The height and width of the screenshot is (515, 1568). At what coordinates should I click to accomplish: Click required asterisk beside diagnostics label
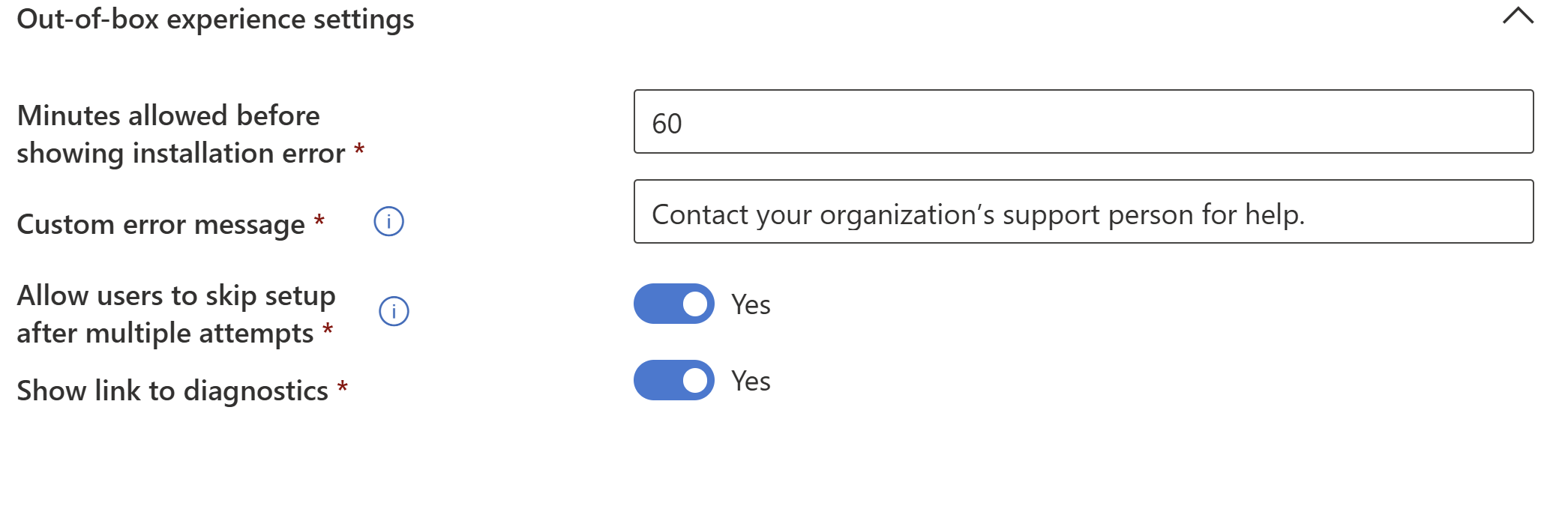pyautogui.click(x=342, y=388)
